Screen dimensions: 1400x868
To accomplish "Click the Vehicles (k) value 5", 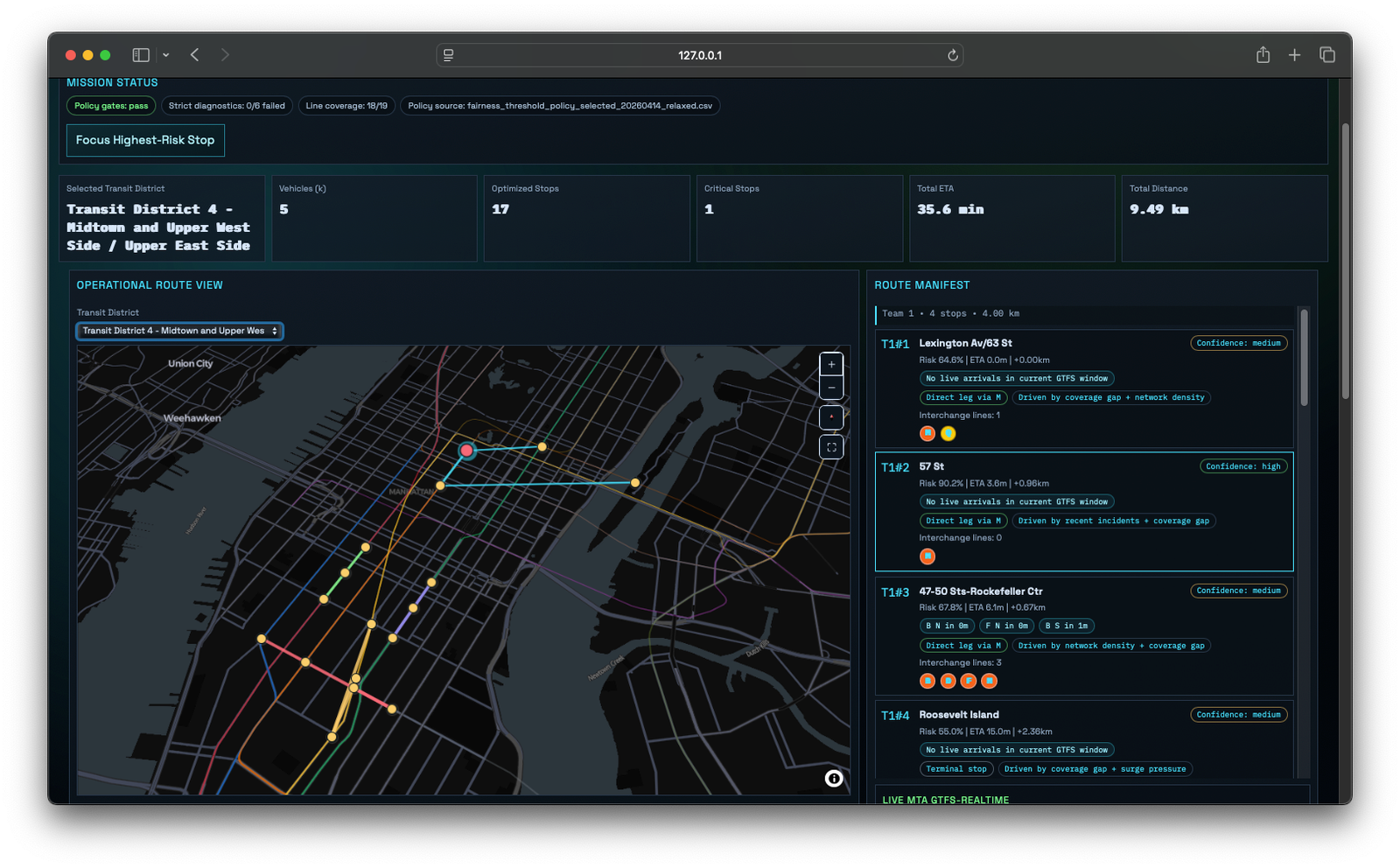I will click(283, 209).
